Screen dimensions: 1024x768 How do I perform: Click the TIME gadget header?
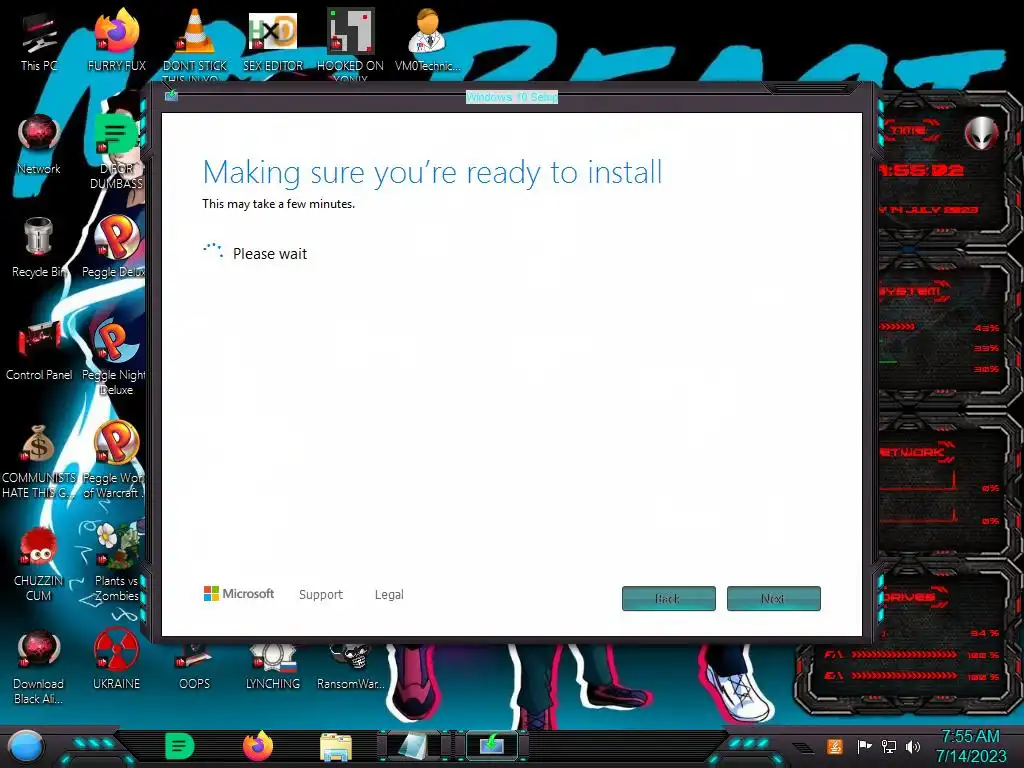(x=910, y=130)
